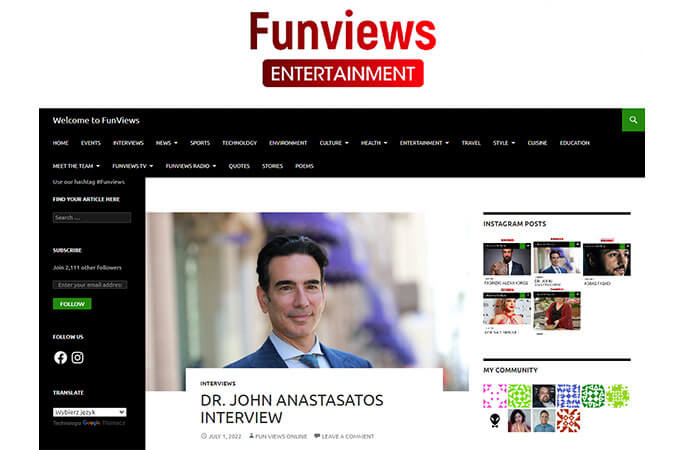Image resolution: width=700 pixels, height=450 pixels.
Task: Open the Events menu item
Action: coord(91,143)
